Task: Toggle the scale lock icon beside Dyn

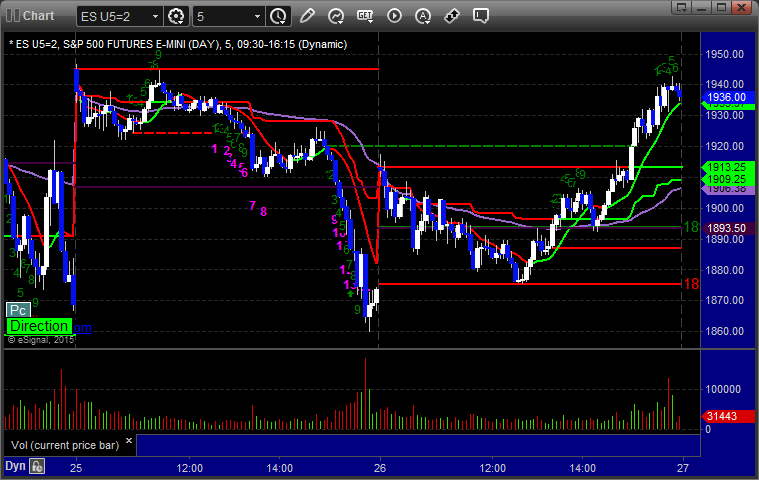Action: (37, 466)
